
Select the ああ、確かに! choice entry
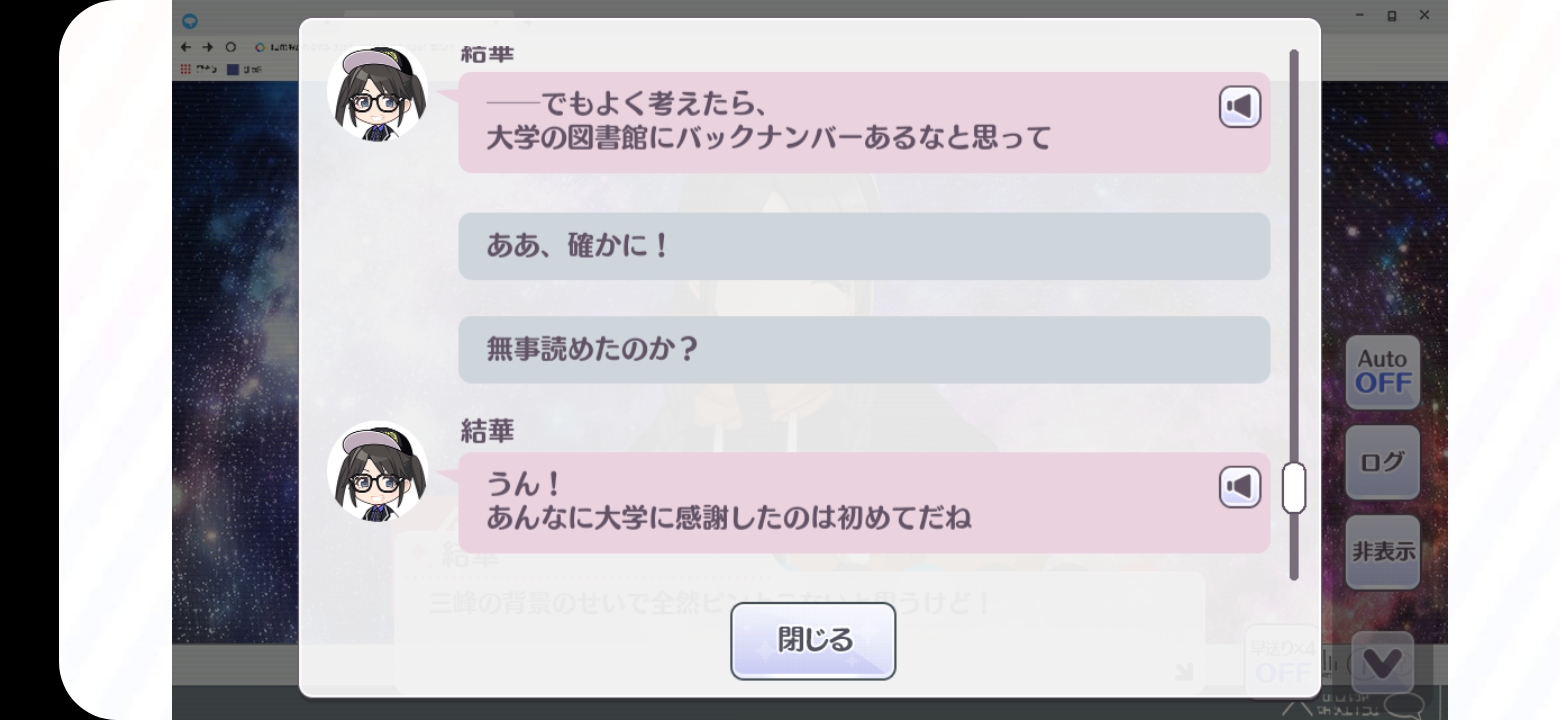864,246
